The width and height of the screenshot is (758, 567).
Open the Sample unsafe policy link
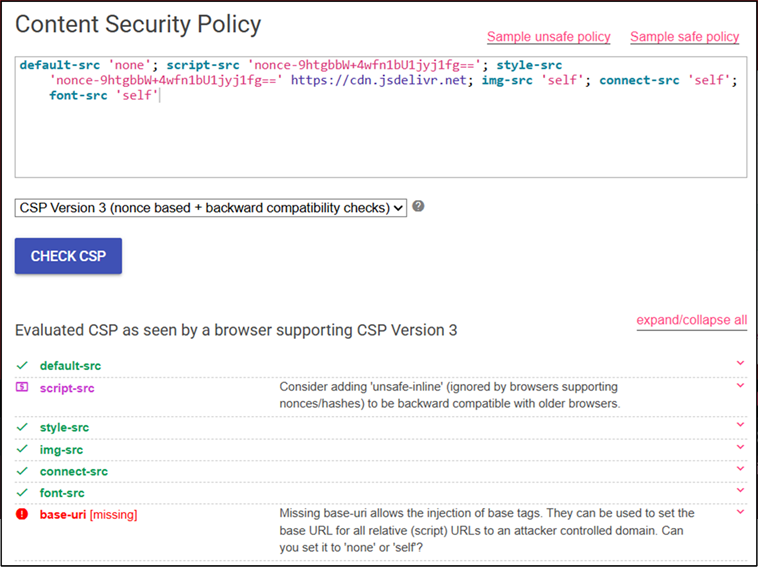549,37
